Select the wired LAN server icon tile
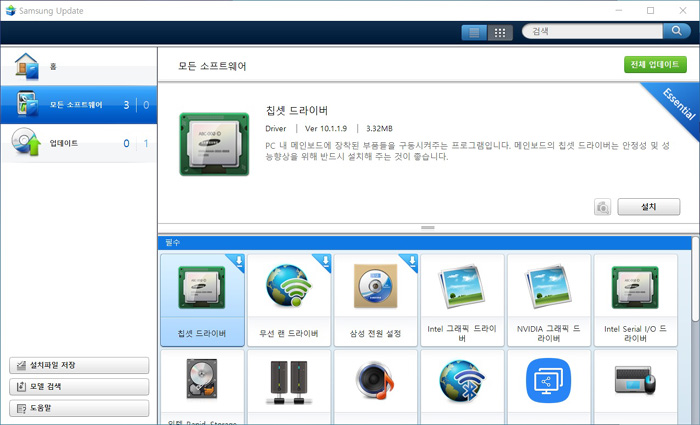The width and height of the screenshot is (700, 425). [x=289, y=387]
